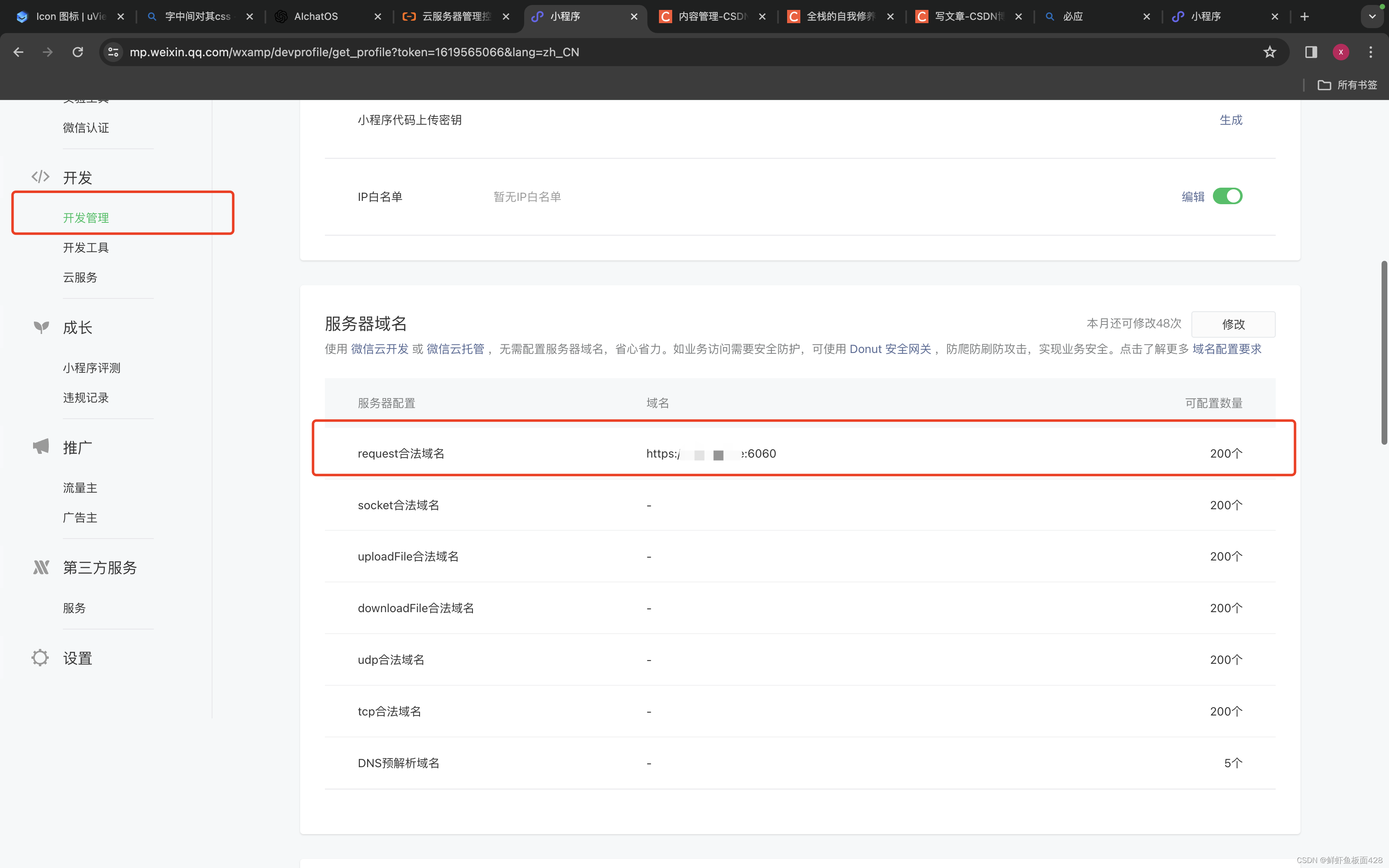This screenshot has height=868, width=1389.
Task: Select 流量主 in sidebar
Action: [80, 488]
